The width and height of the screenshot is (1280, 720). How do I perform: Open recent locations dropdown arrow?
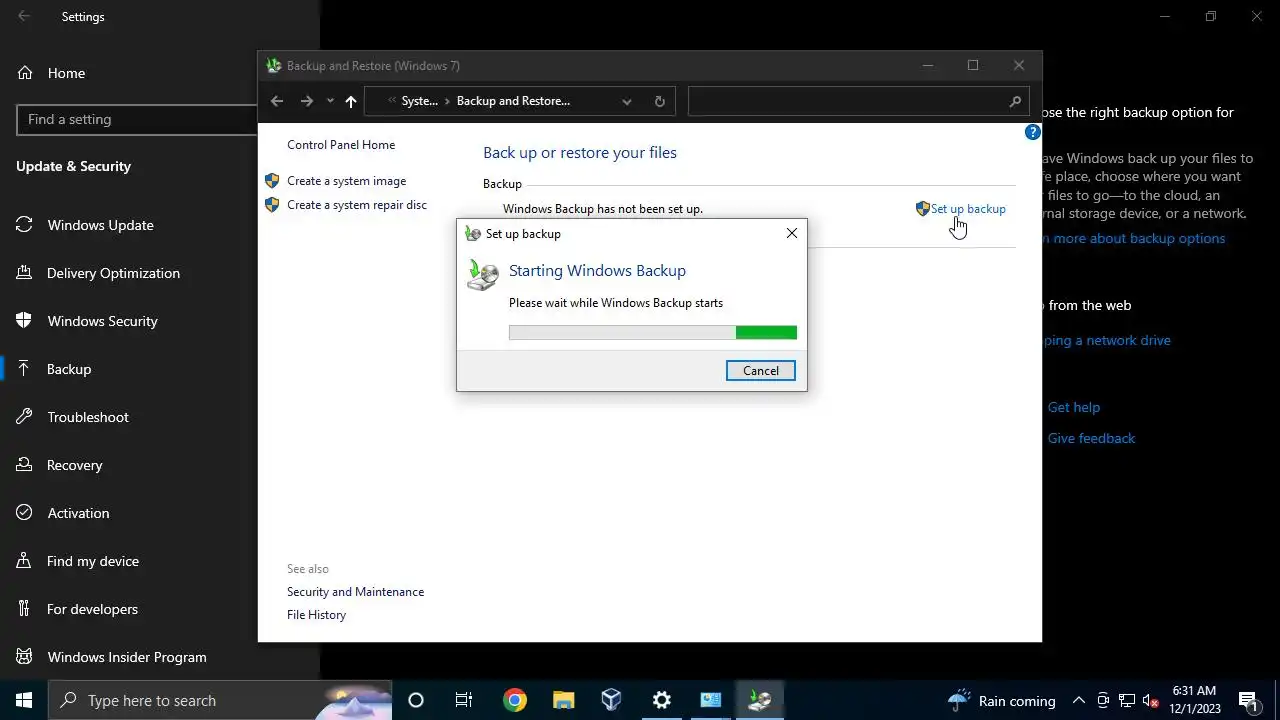point(330,101)
